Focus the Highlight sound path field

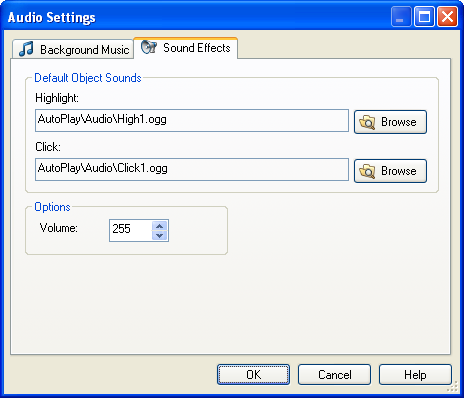click(192, 120)
